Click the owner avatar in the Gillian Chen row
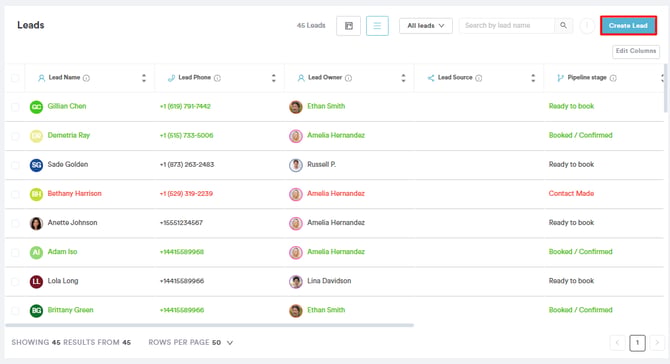This screenshot has width=670, height=364. tap(296, 107)
